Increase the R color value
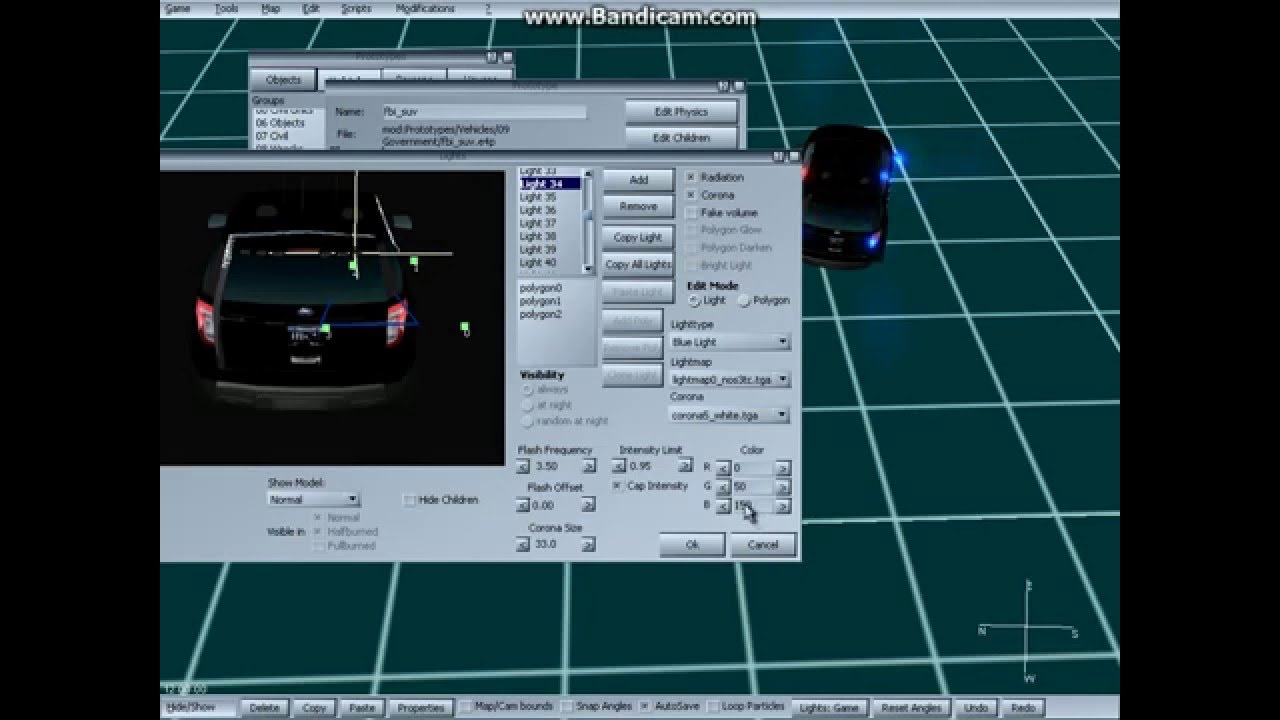The width and height of the screenshot is (1280, 720). pos(783,468)
